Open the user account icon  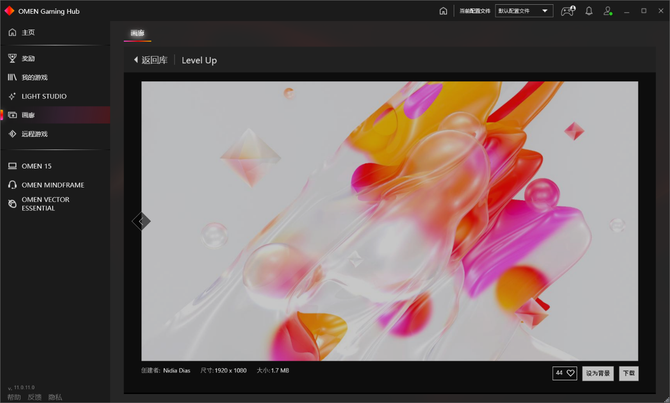point(608,11)
